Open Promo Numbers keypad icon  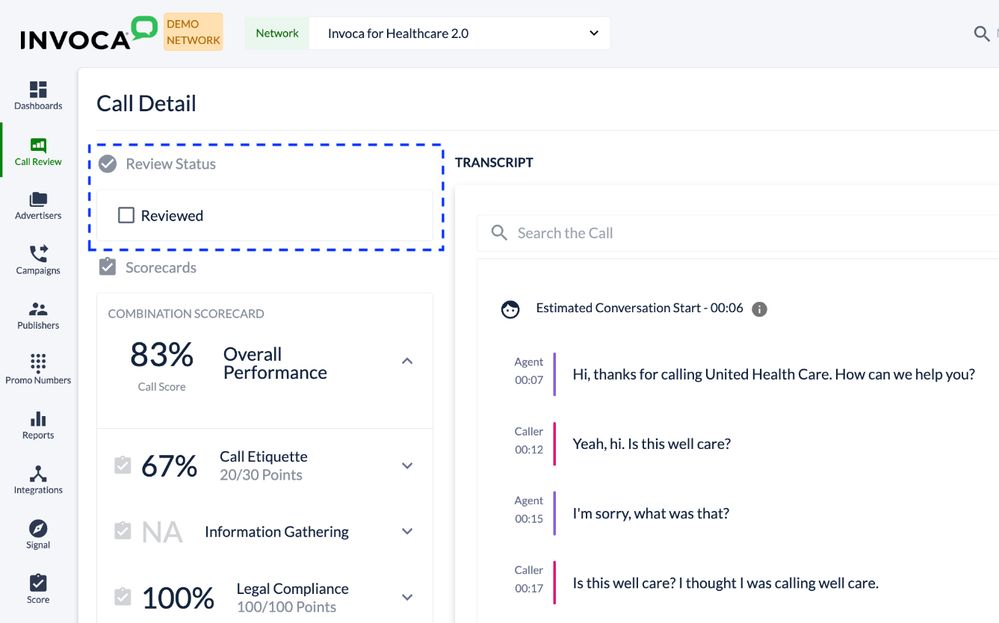tap(38, 365)
